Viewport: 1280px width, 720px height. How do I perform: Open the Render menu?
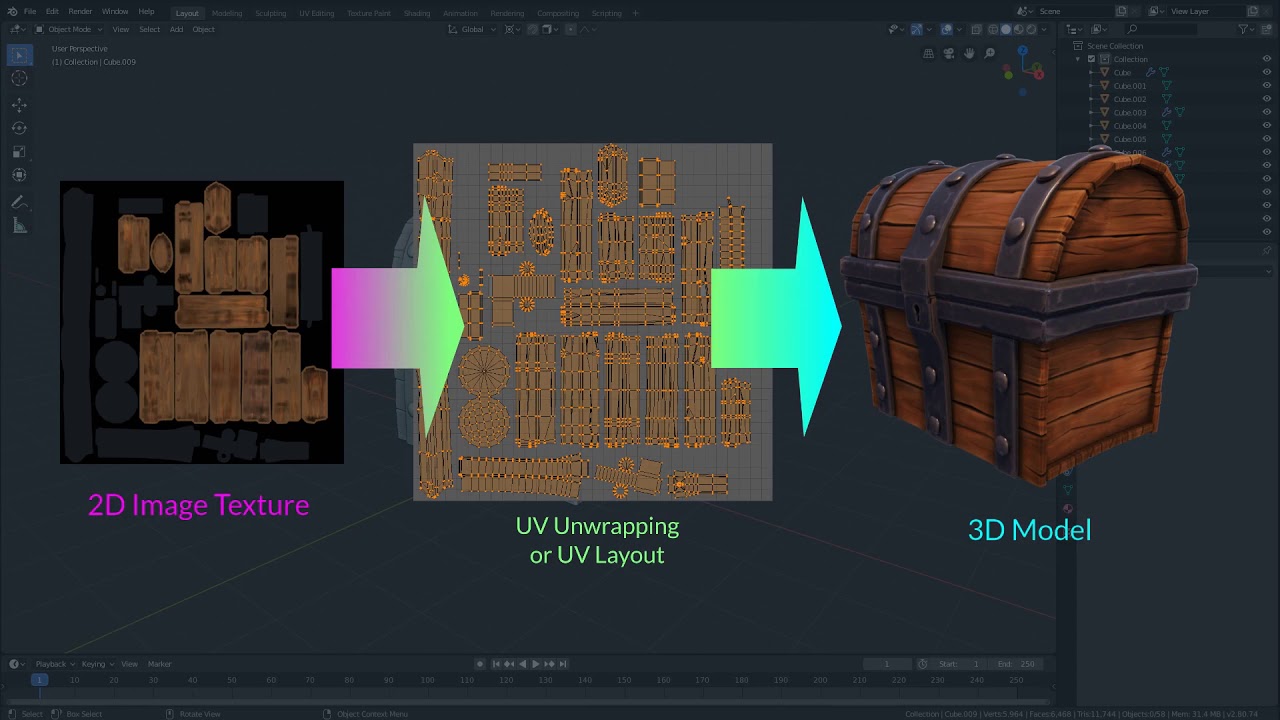click(80, 11)
